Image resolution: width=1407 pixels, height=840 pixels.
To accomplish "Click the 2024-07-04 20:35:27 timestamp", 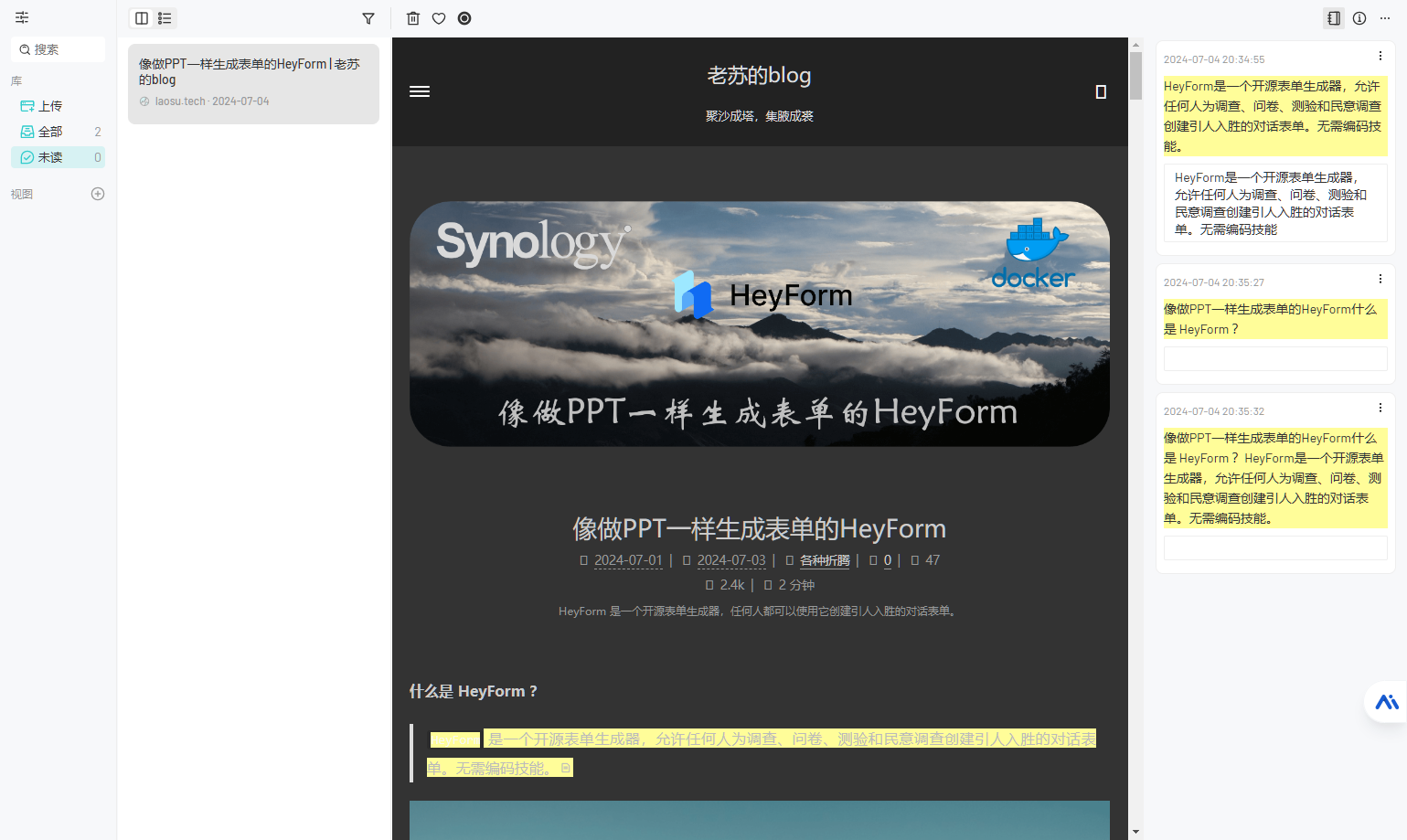I will (1214, 282).
